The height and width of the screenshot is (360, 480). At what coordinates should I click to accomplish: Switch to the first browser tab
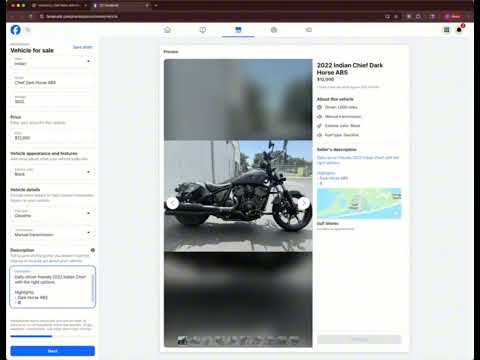59,6
